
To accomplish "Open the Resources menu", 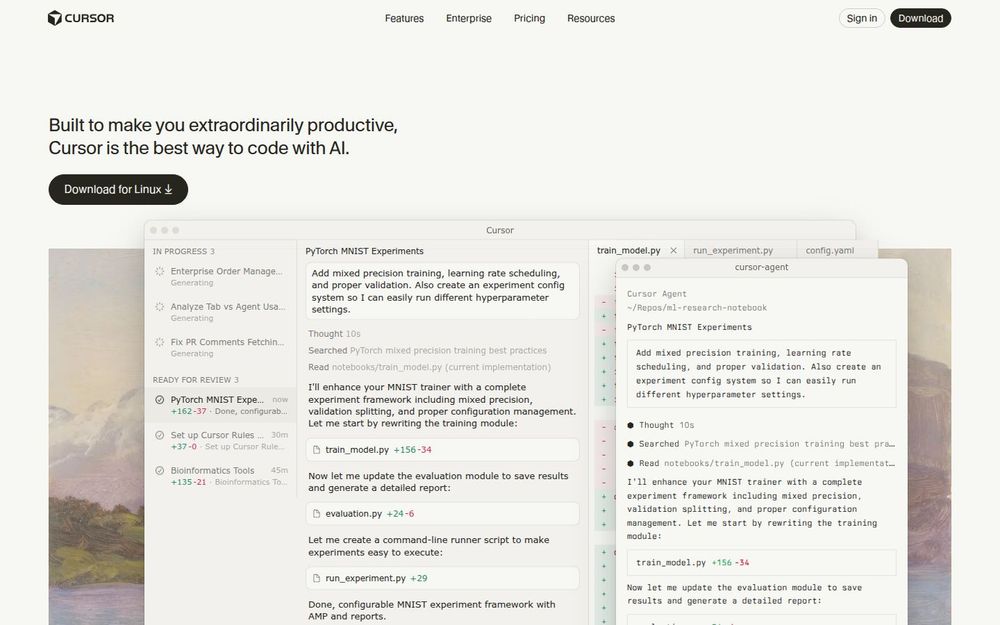I will [591, 18].
